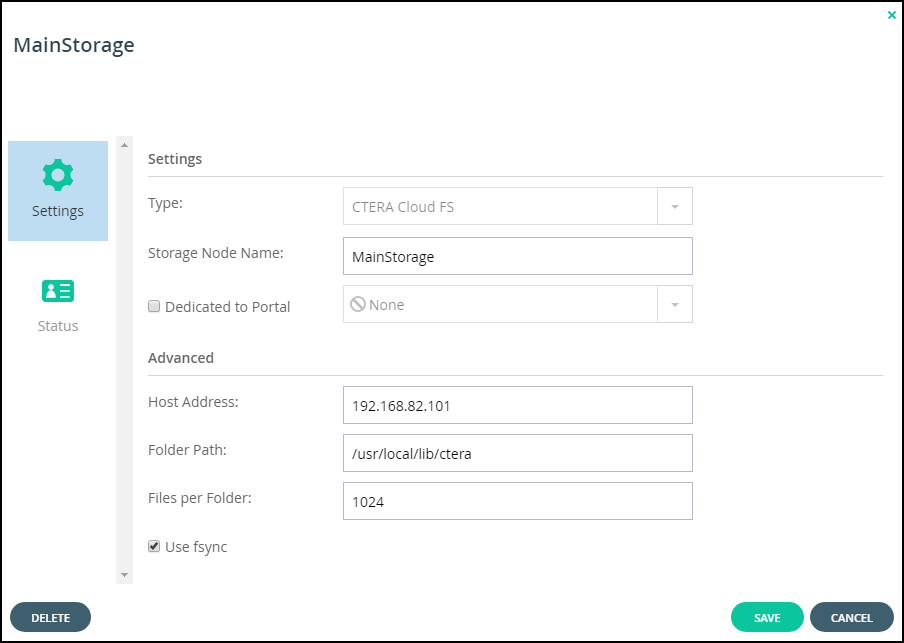The height and width of the screenshot is (643, 904).
Task: Switch to the Status tab label
Action: (x=58, y=326)
